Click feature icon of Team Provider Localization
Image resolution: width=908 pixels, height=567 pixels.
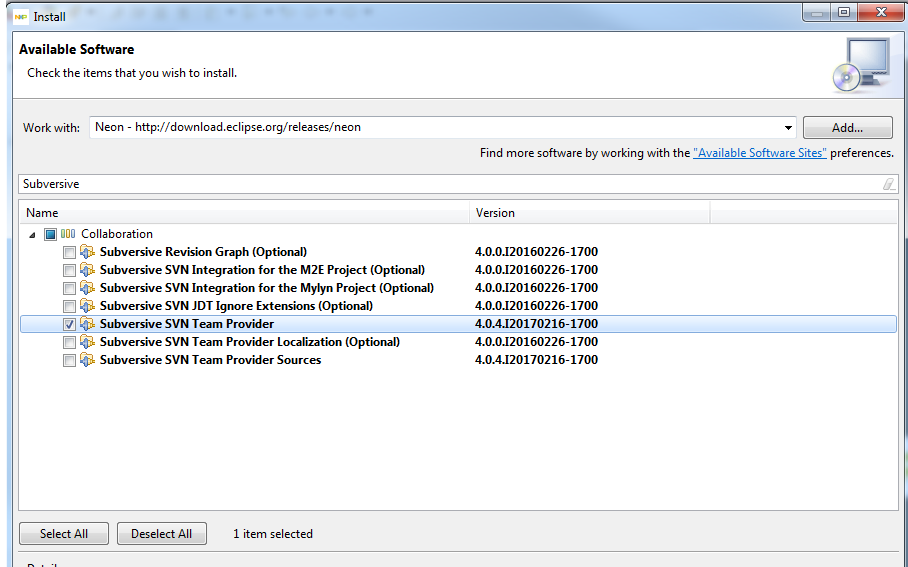[87, 342]
